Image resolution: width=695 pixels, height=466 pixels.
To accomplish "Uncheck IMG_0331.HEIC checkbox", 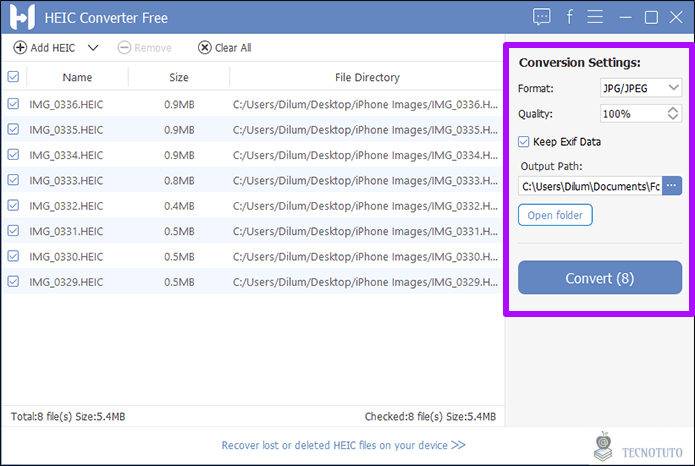I will click(13, 231).
